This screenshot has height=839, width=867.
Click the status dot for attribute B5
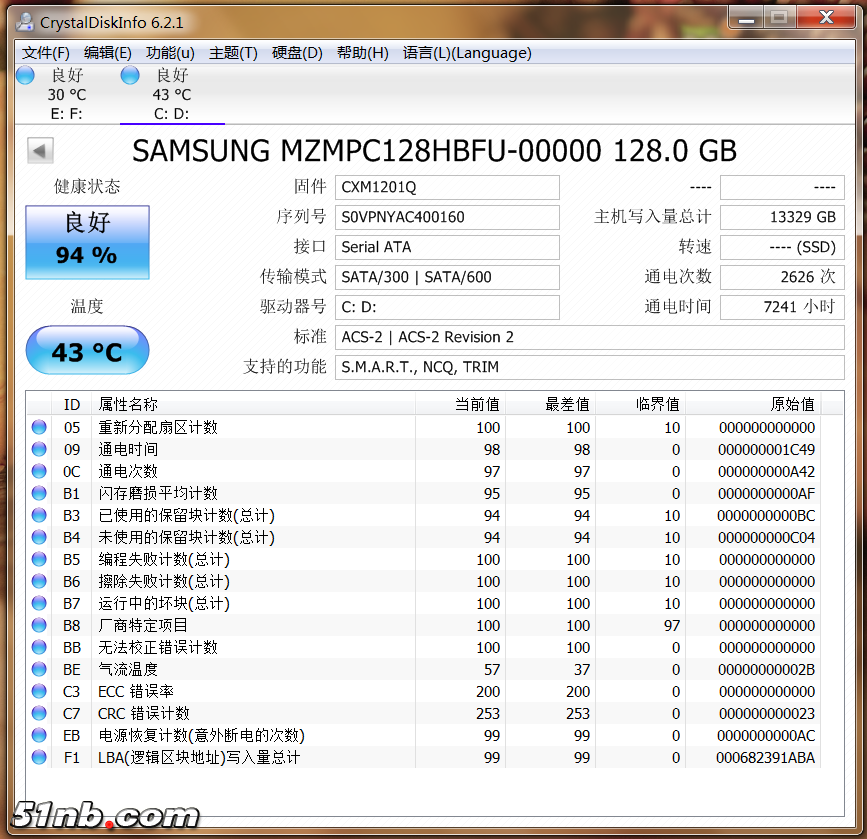point(39,559)
